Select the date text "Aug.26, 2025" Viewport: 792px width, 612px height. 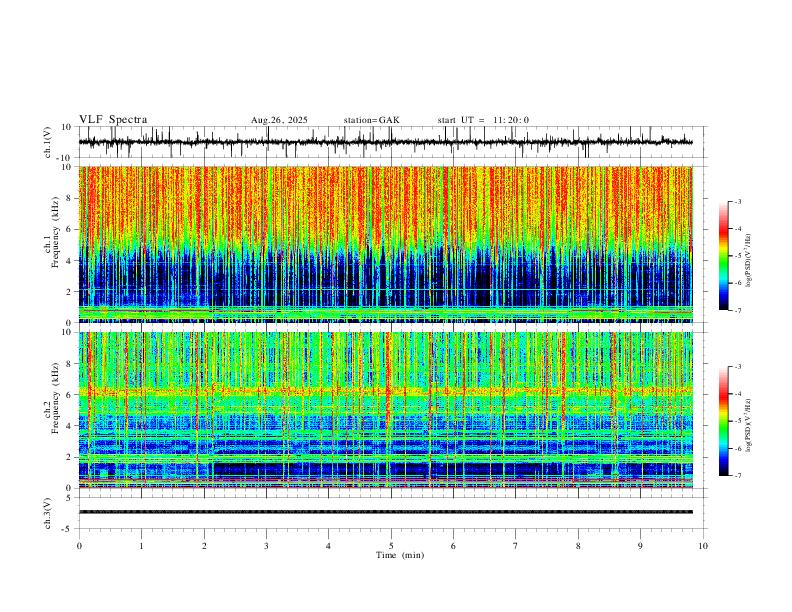tap(279, 120)
